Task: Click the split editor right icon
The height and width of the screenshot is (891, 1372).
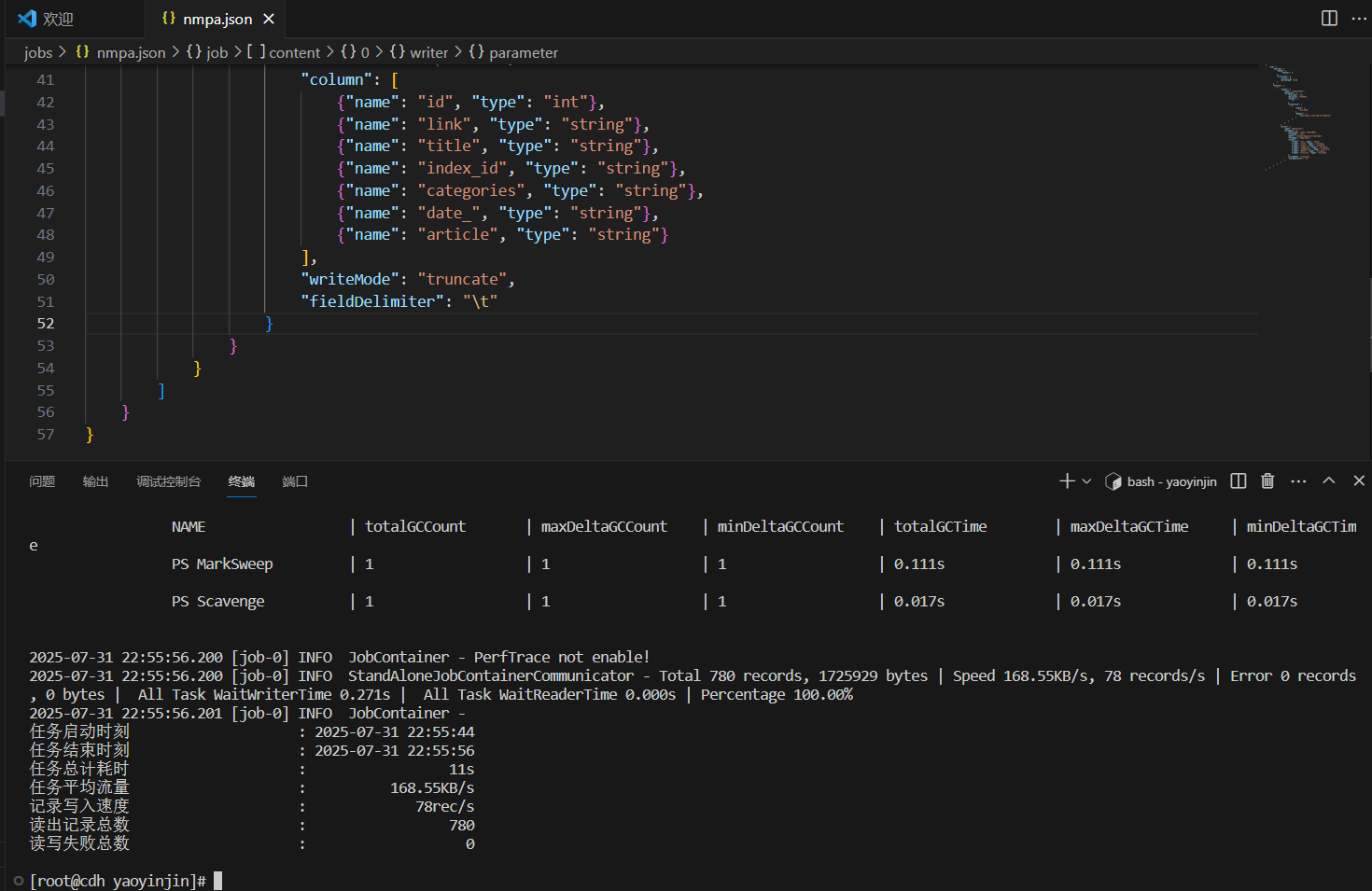Action: point(1329,19)
